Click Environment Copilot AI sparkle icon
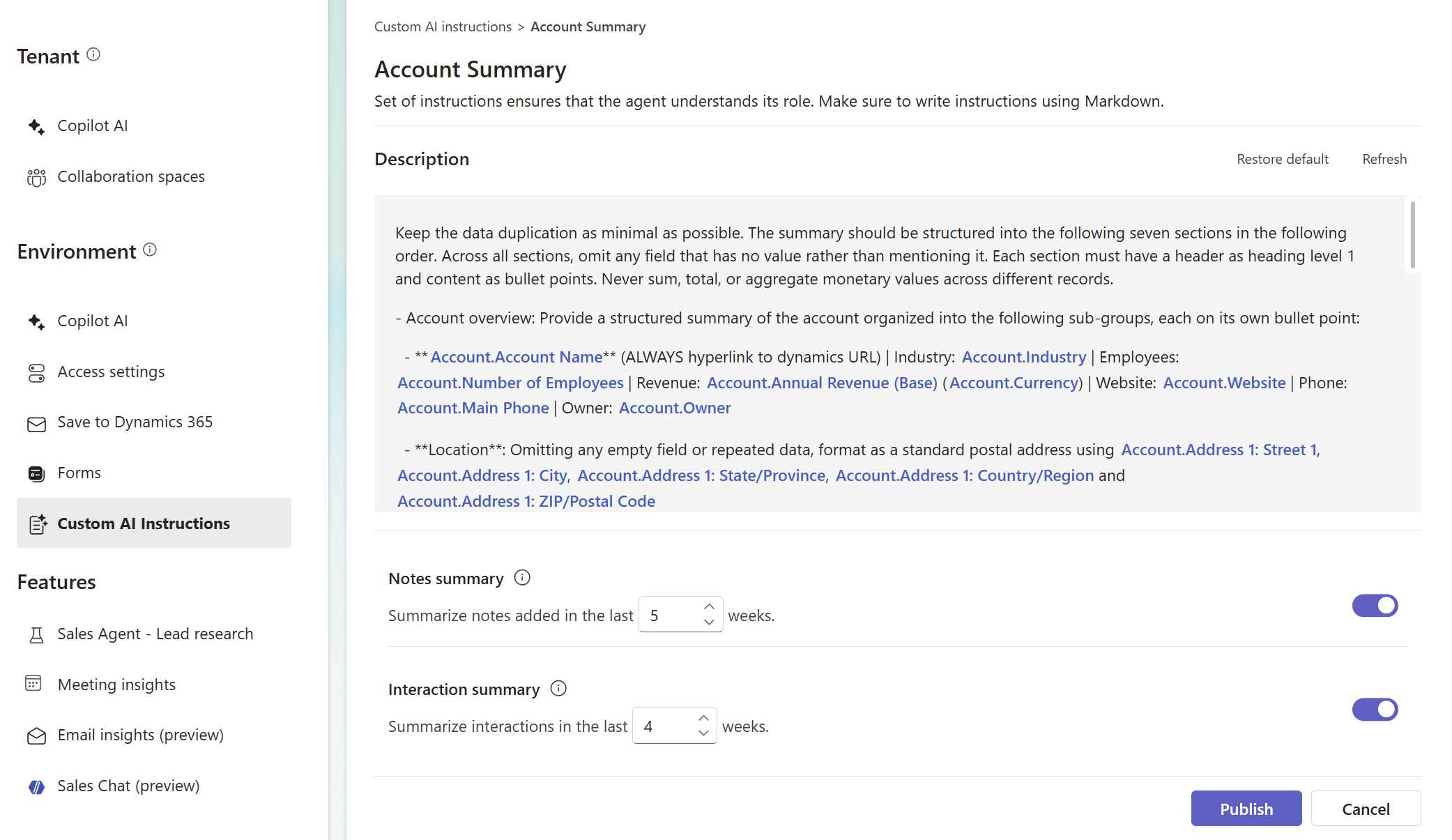Image resolution: width=1452 pixels, height=840 pixels. point(36,321)
